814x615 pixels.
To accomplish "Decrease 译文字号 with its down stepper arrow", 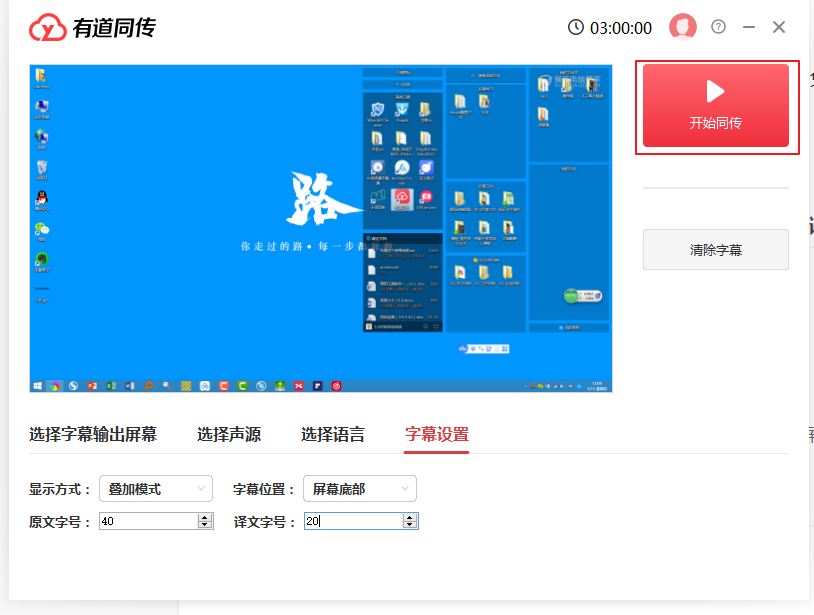I will (x=410, y=524).
